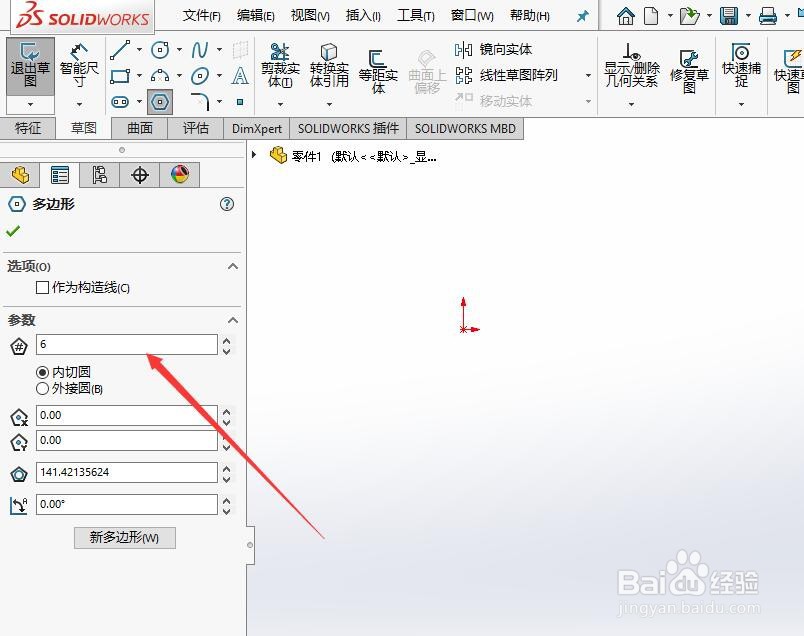
Task: Open Linear Sketch Pattern dropdown arrow
Action: coord(588,75)
